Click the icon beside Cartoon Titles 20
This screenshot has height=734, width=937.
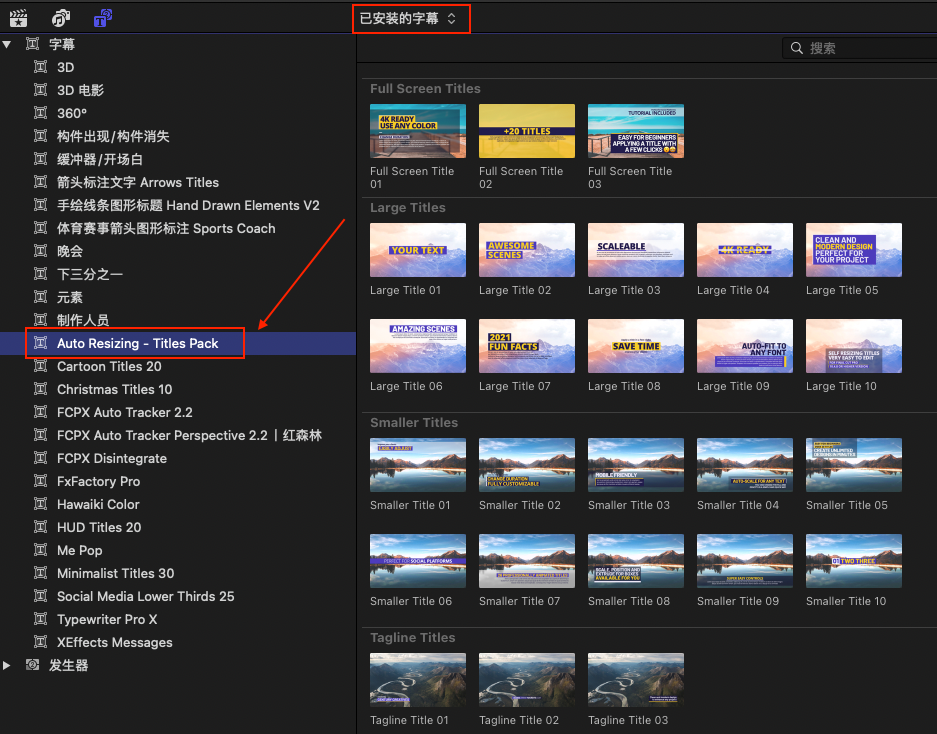point(40,366)
